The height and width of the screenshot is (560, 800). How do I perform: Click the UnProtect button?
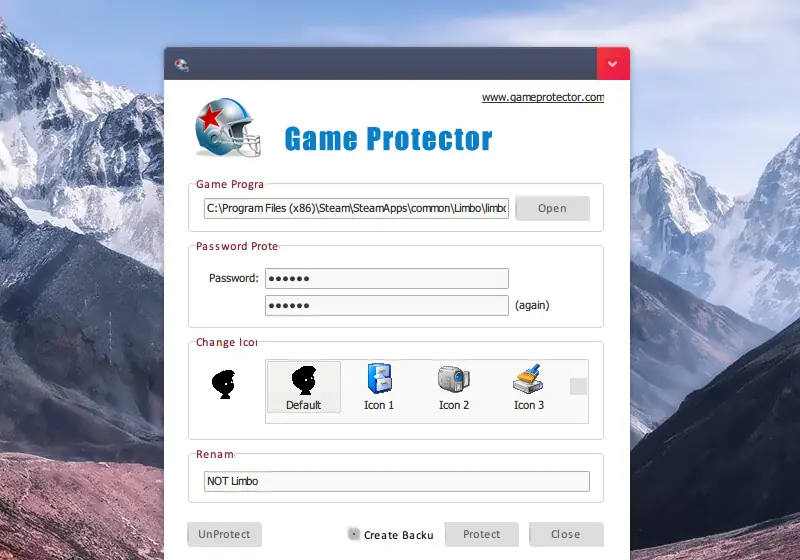click(x=224, y=534)
